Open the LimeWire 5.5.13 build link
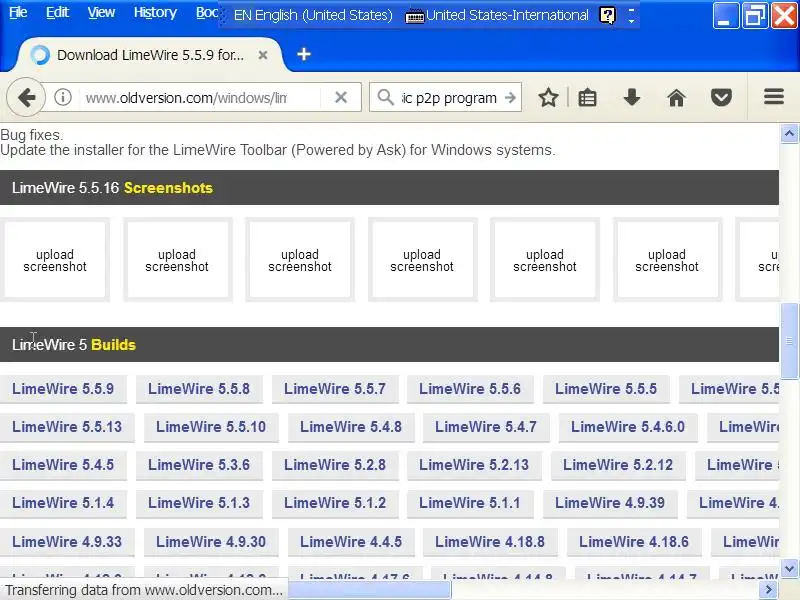This screenshot has width=800, height=600. [67, 427]
